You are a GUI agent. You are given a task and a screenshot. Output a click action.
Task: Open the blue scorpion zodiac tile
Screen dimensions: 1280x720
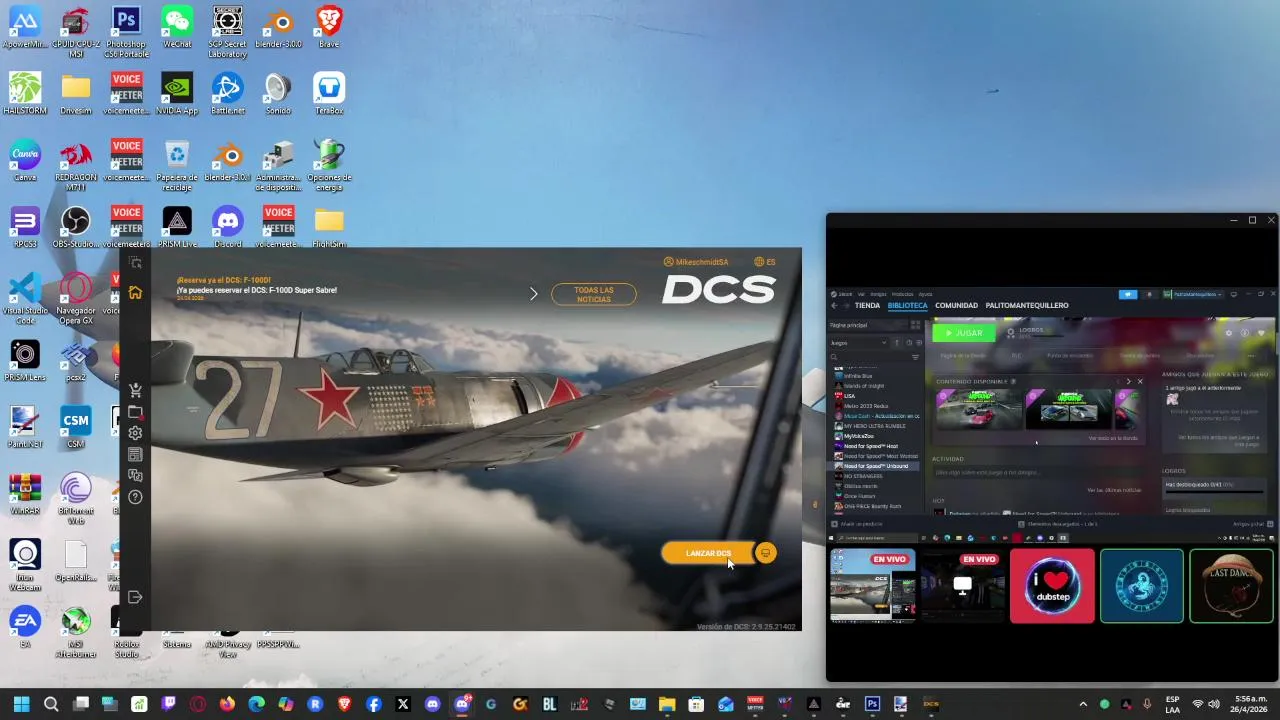tap(1142, 586)
